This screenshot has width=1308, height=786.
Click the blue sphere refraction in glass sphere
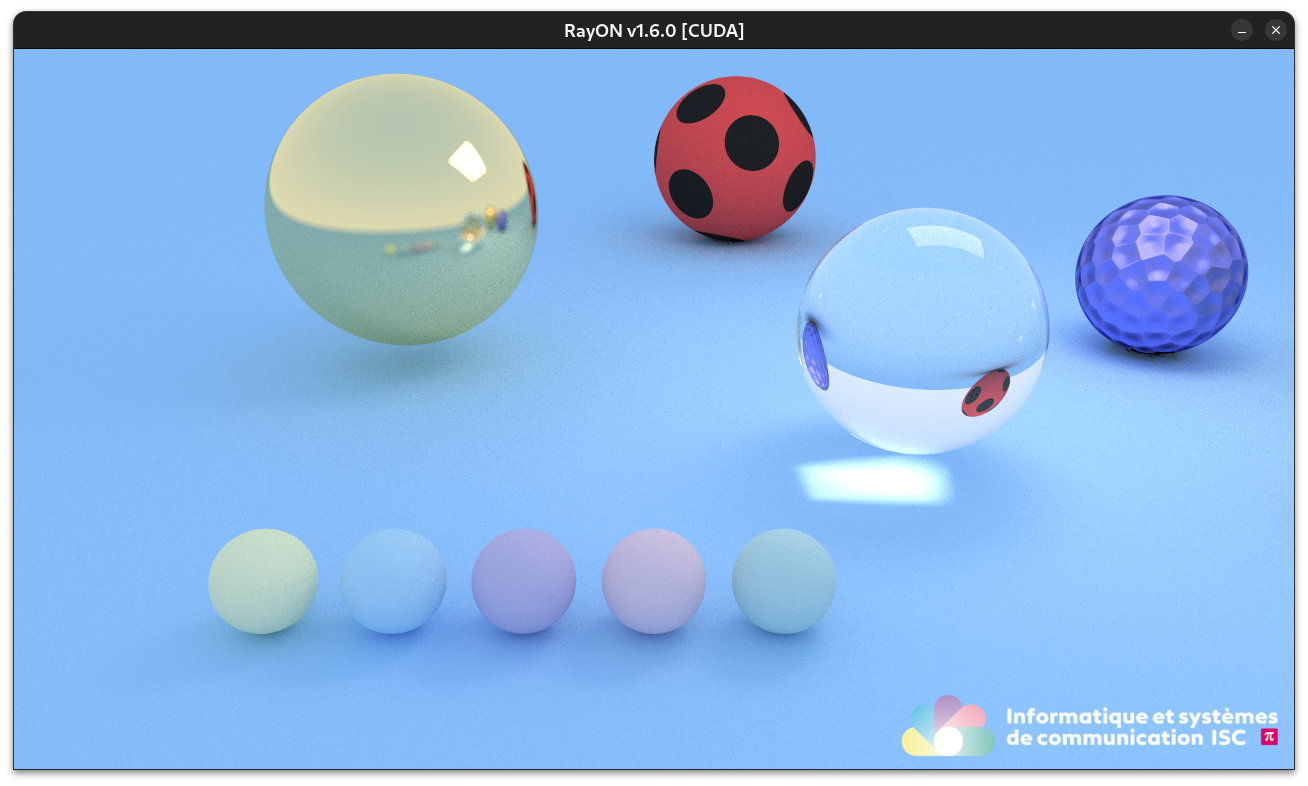[x=815, y=355]
